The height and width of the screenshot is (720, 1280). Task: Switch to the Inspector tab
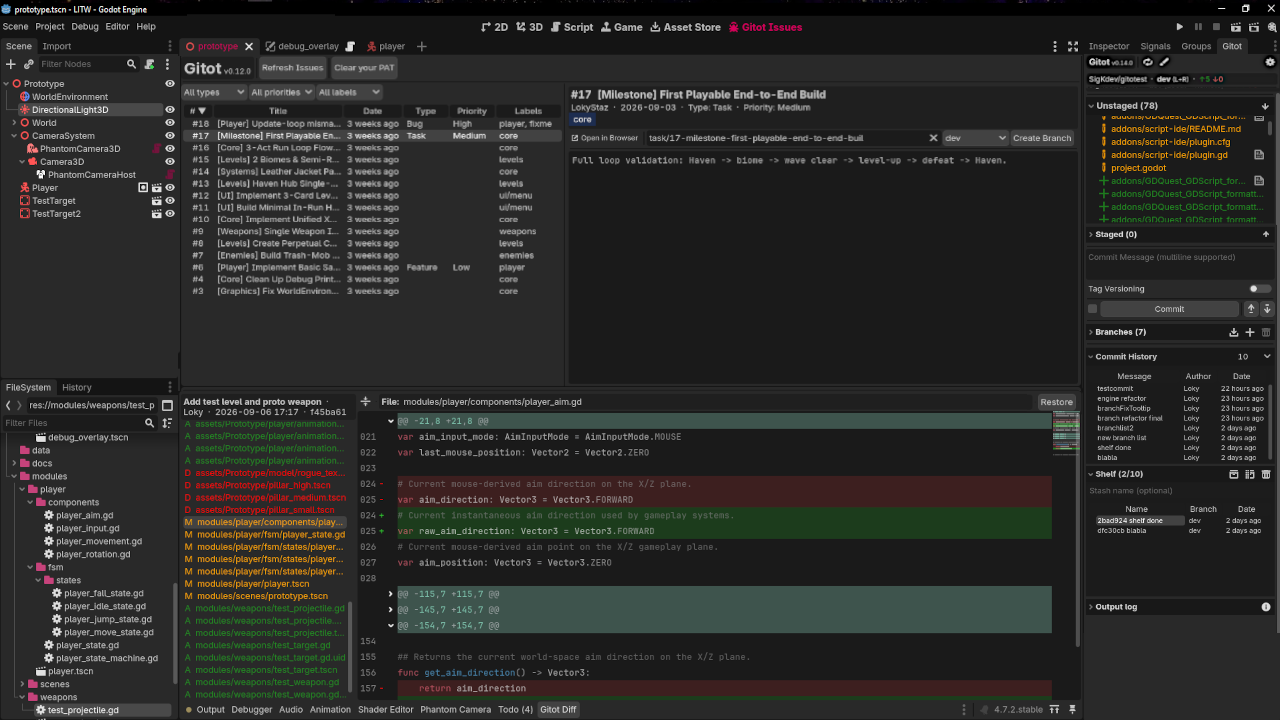click(1109, 46)
